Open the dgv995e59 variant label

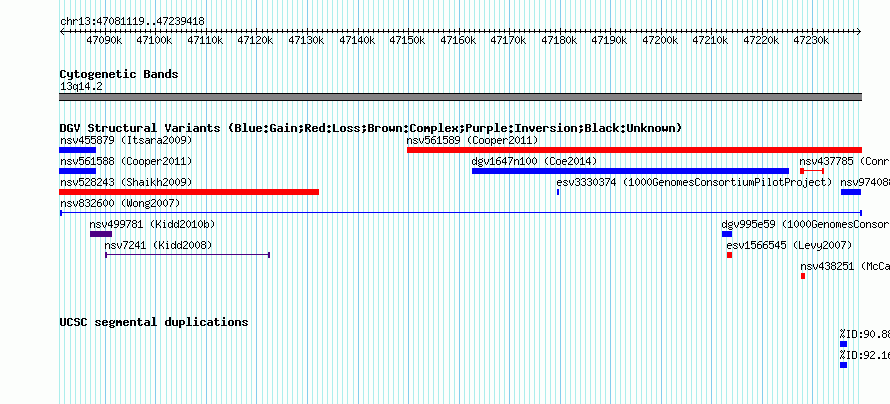click(805, 225)
